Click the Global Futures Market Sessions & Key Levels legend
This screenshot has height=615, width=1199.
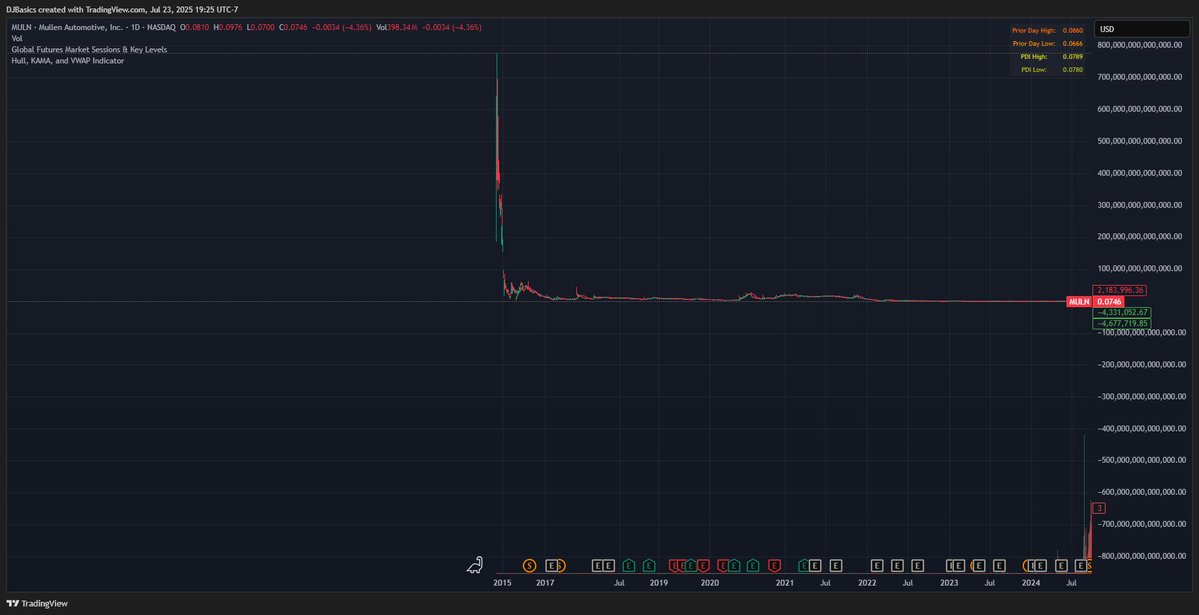point(89,49)
